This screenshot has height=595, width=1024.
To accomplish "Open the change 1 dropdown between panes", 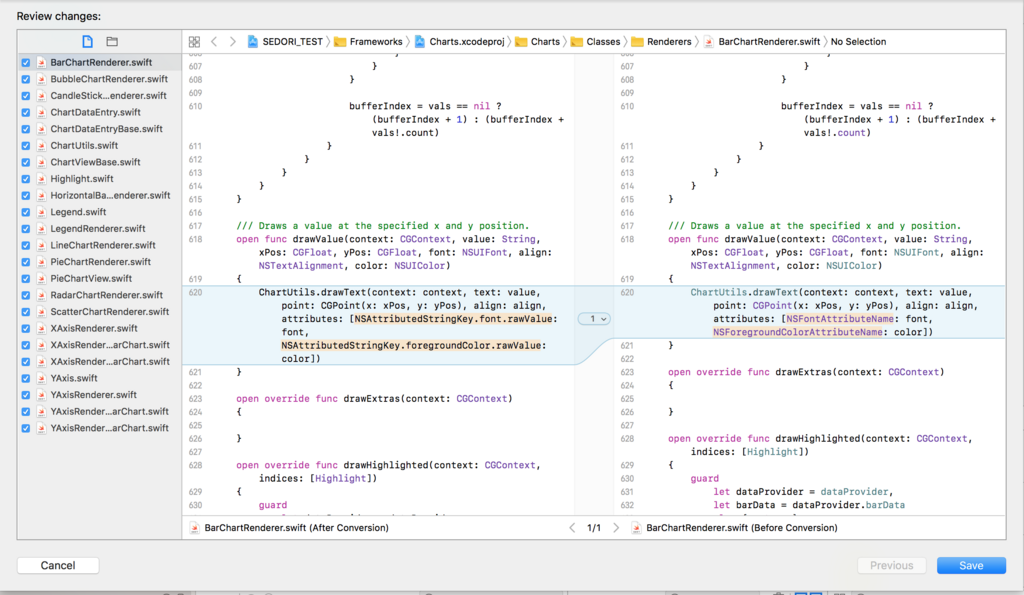I will pos(594,319).
